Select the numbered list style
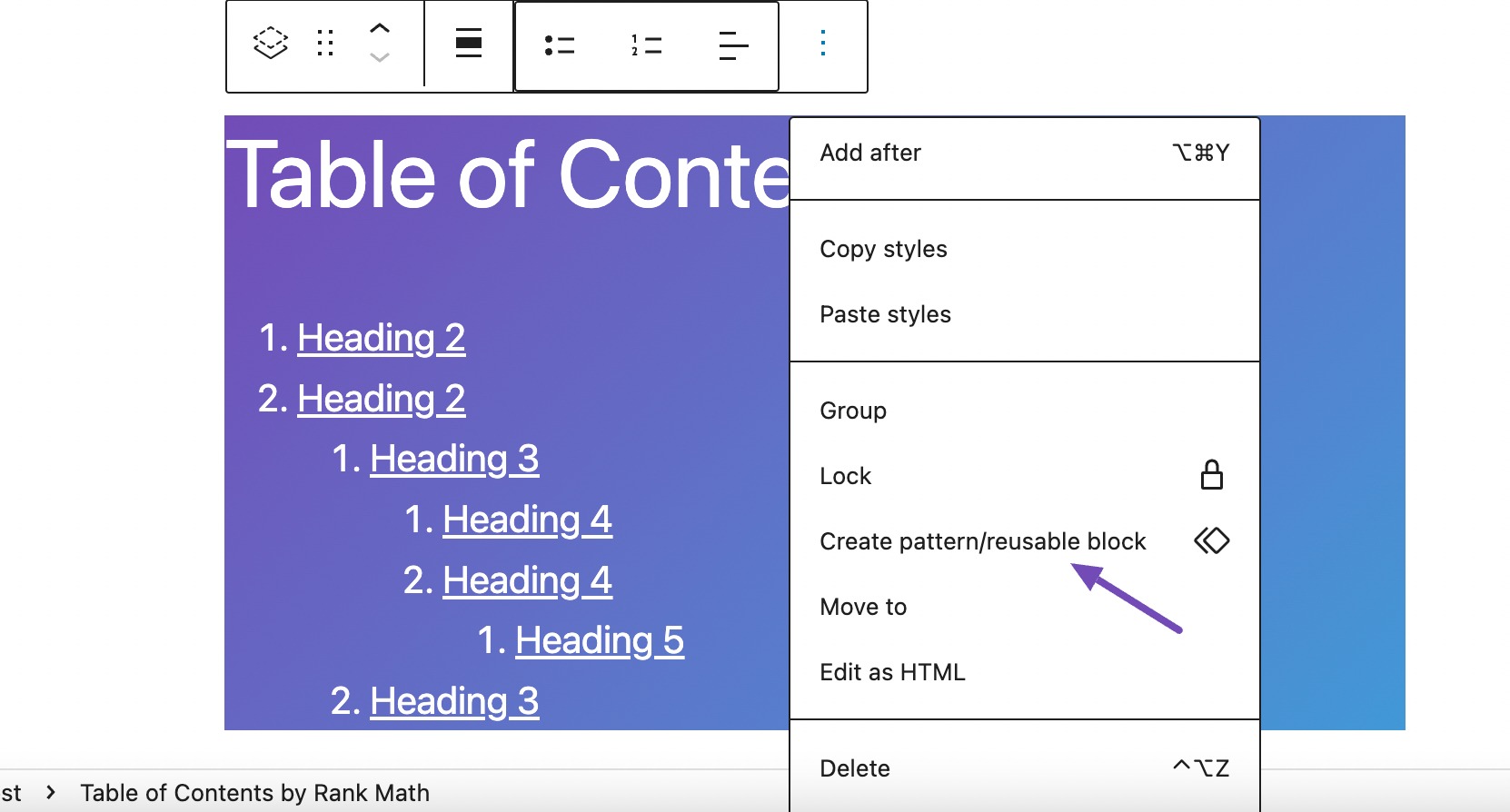The image size is (1510, 812). 646,45
